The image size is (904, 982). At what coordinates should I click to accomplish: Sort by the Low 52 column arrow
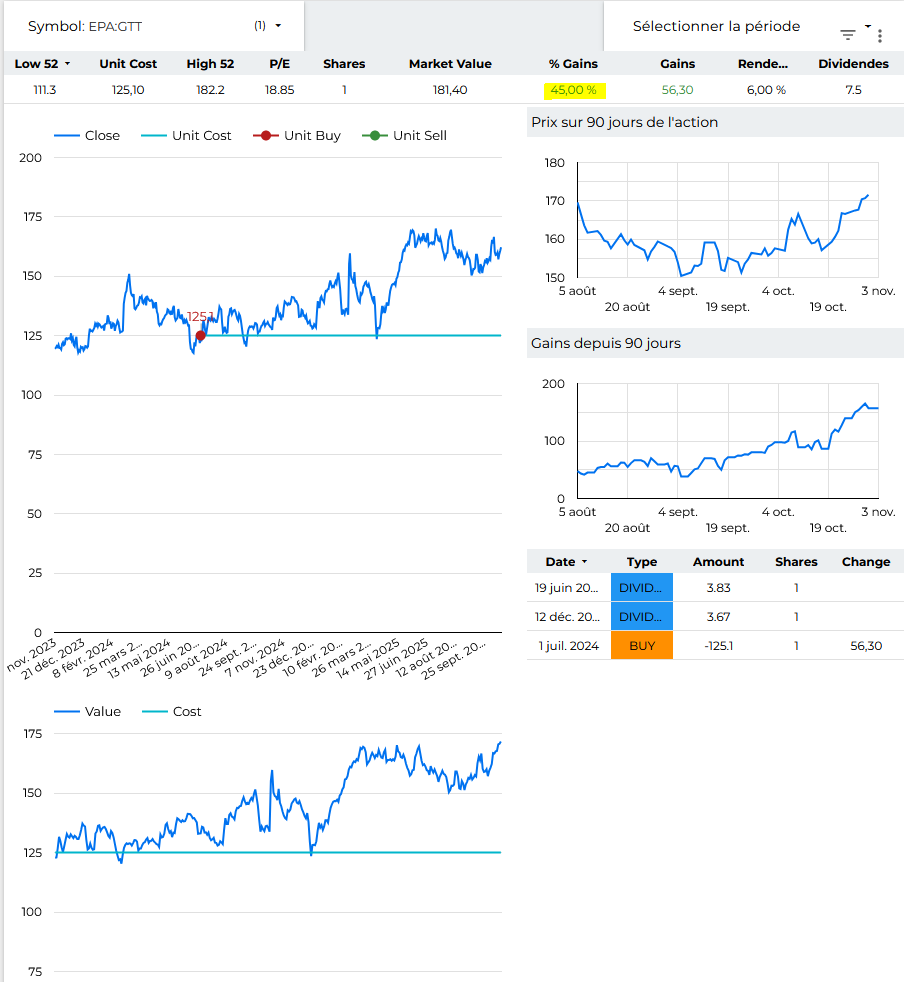click(x=68, y=64)
